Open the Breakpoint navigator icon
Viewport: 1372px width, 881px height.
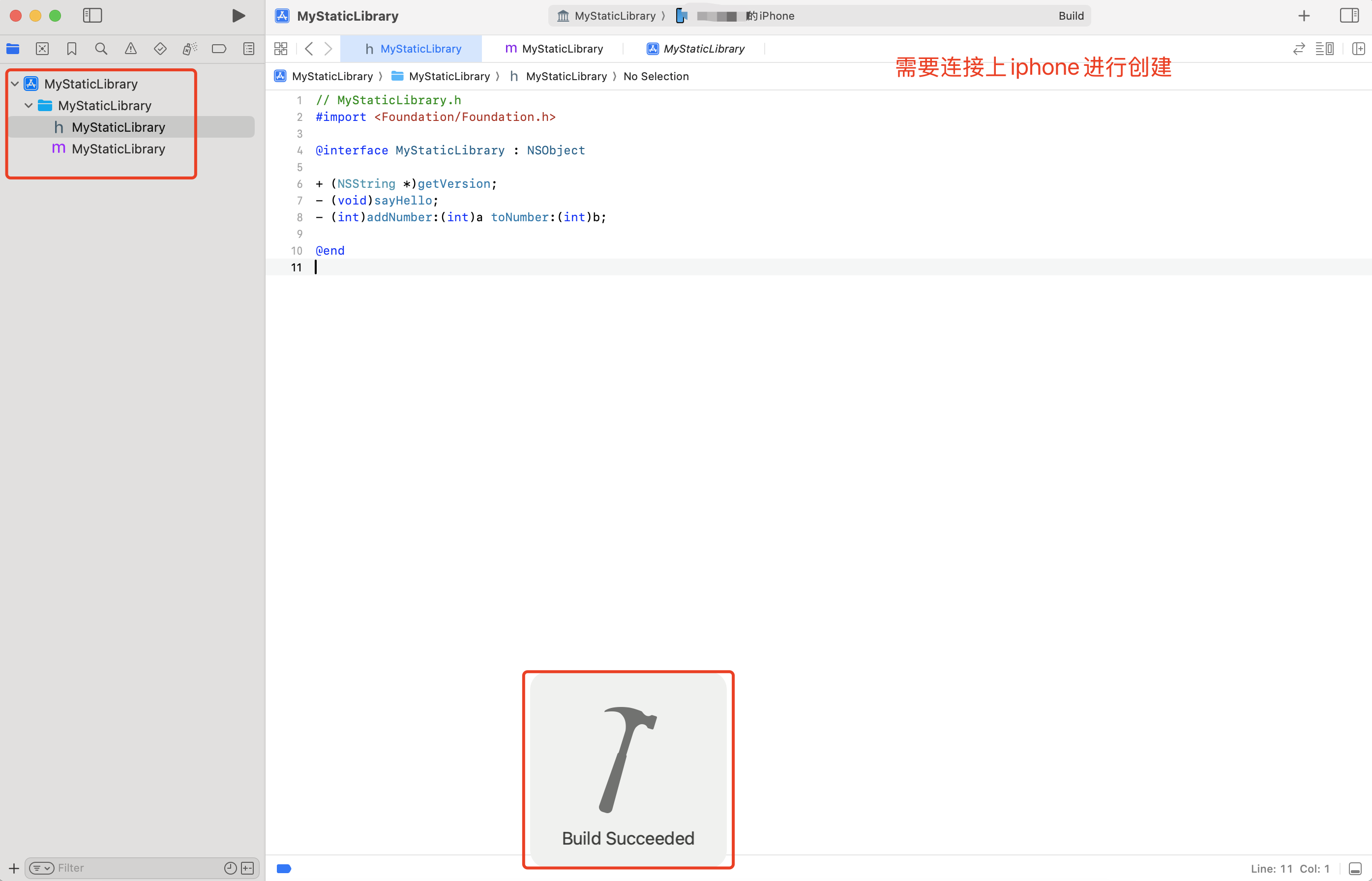click(219, 49)
